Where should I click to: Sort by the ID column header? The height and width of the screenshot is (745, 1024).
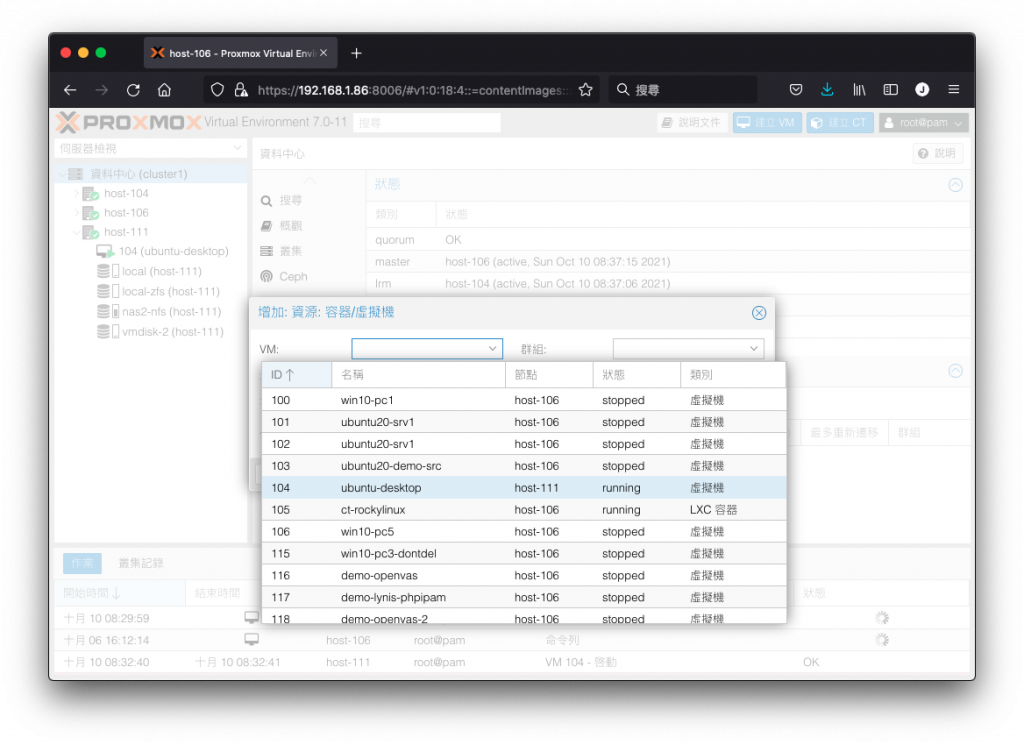pyautogui.click(x=296, y=375)
